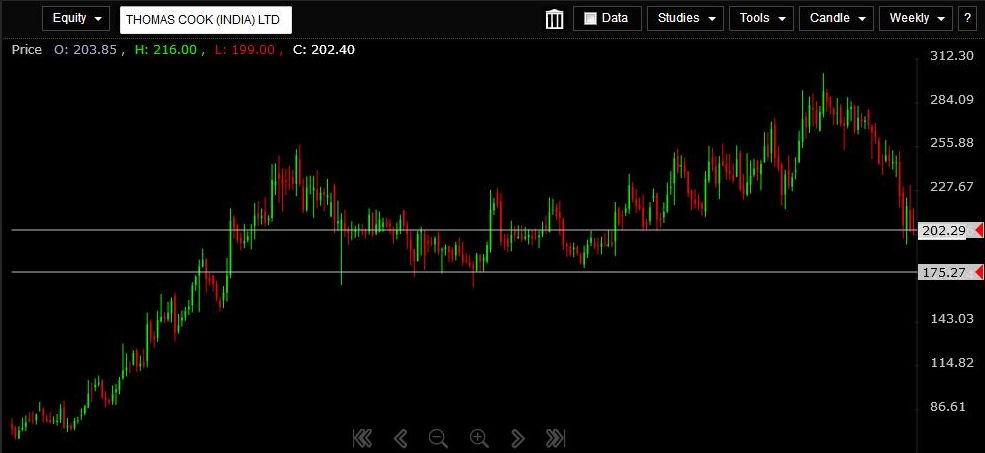Click the 202.29 price level label

coord(943,231)
